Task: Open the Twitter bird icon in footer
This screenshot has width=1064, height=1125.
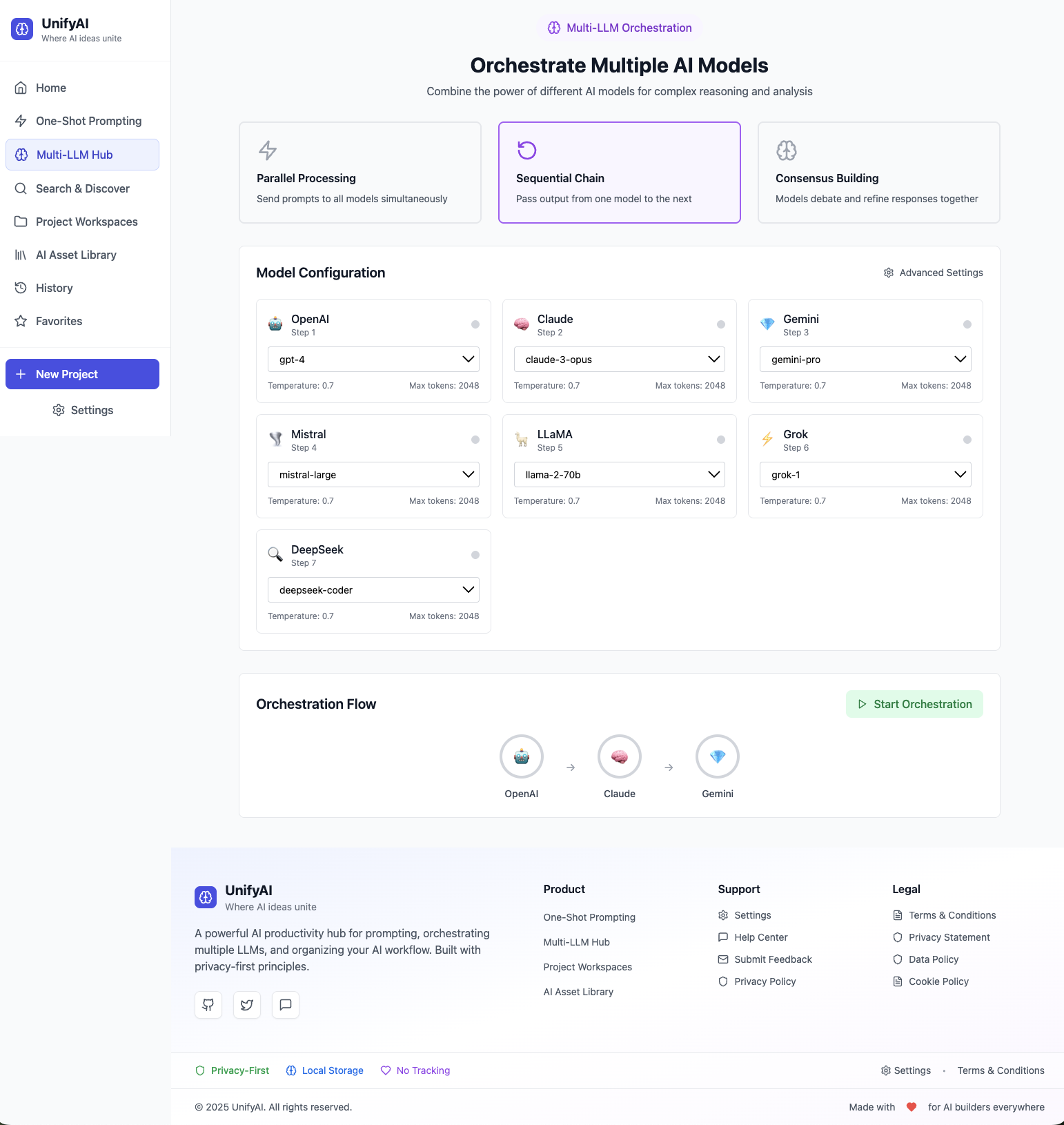Action: click(247, 1005)
